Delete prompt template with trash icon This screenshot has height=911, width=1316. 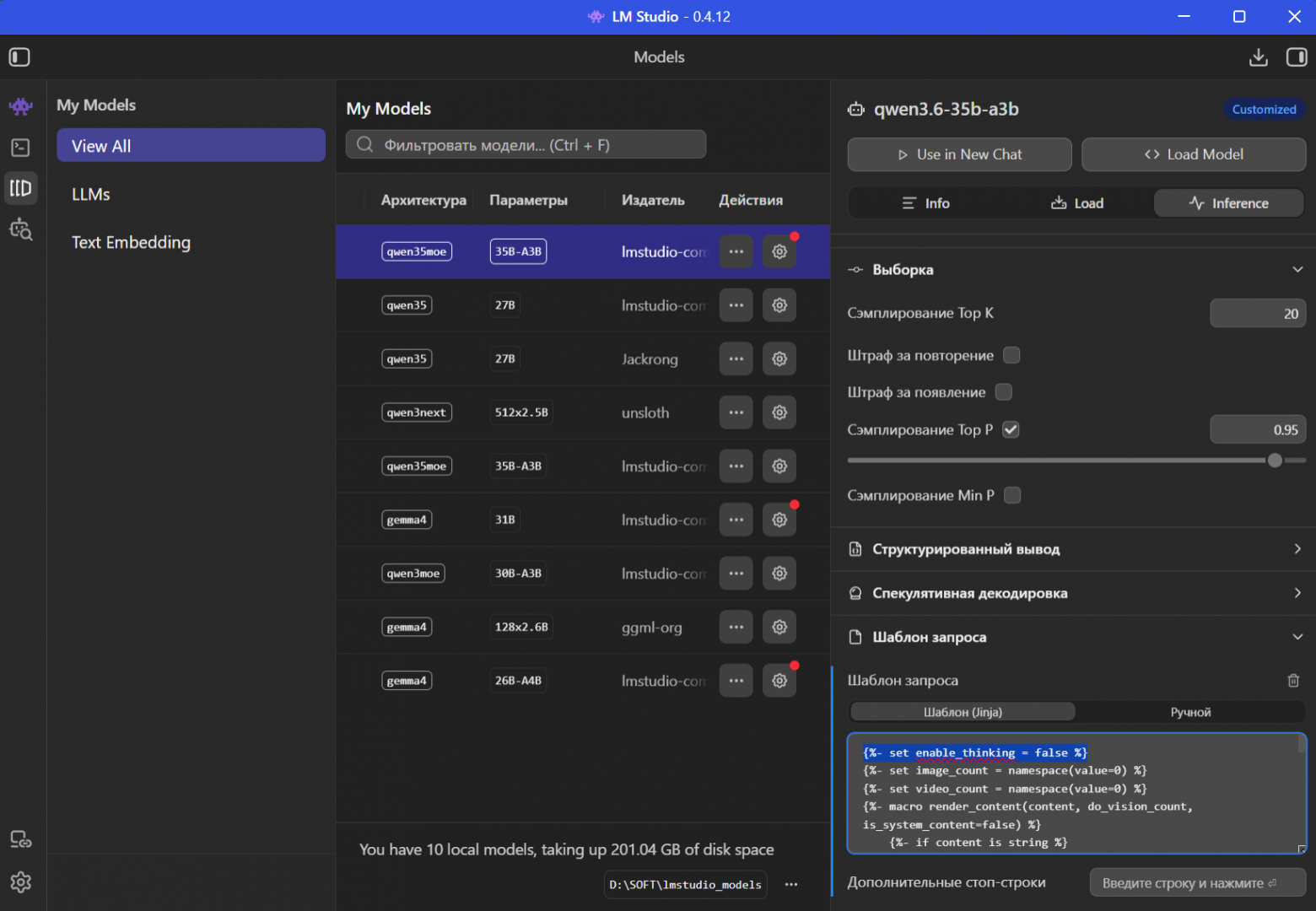1293,680
